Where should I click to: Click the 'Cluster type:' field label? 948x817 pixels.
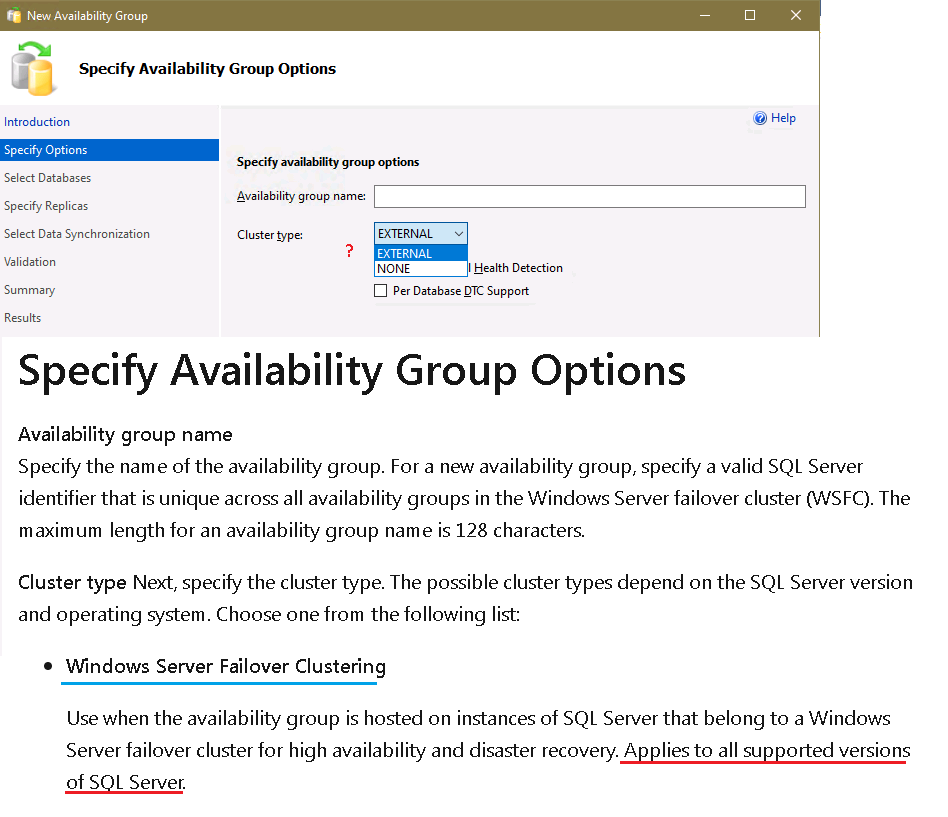coord(270,235)
